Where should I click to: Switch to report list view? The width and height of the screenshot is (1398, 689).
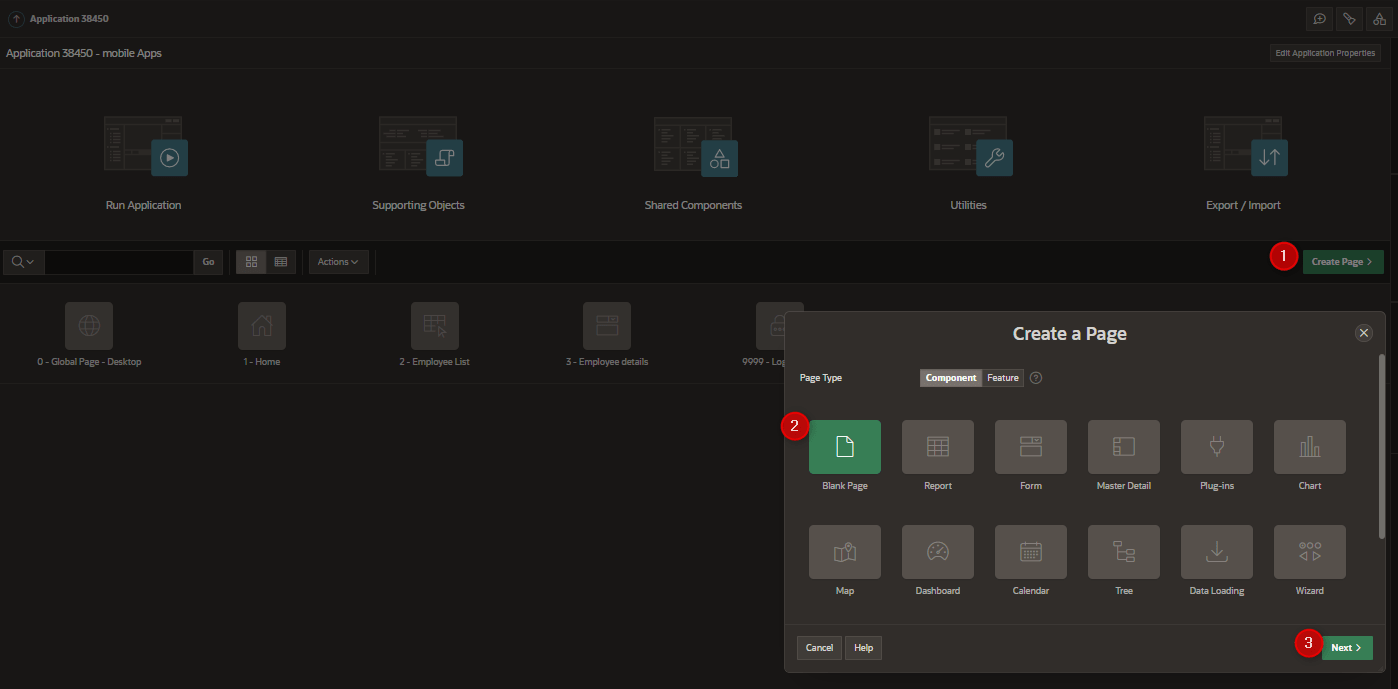pos(281,262)
